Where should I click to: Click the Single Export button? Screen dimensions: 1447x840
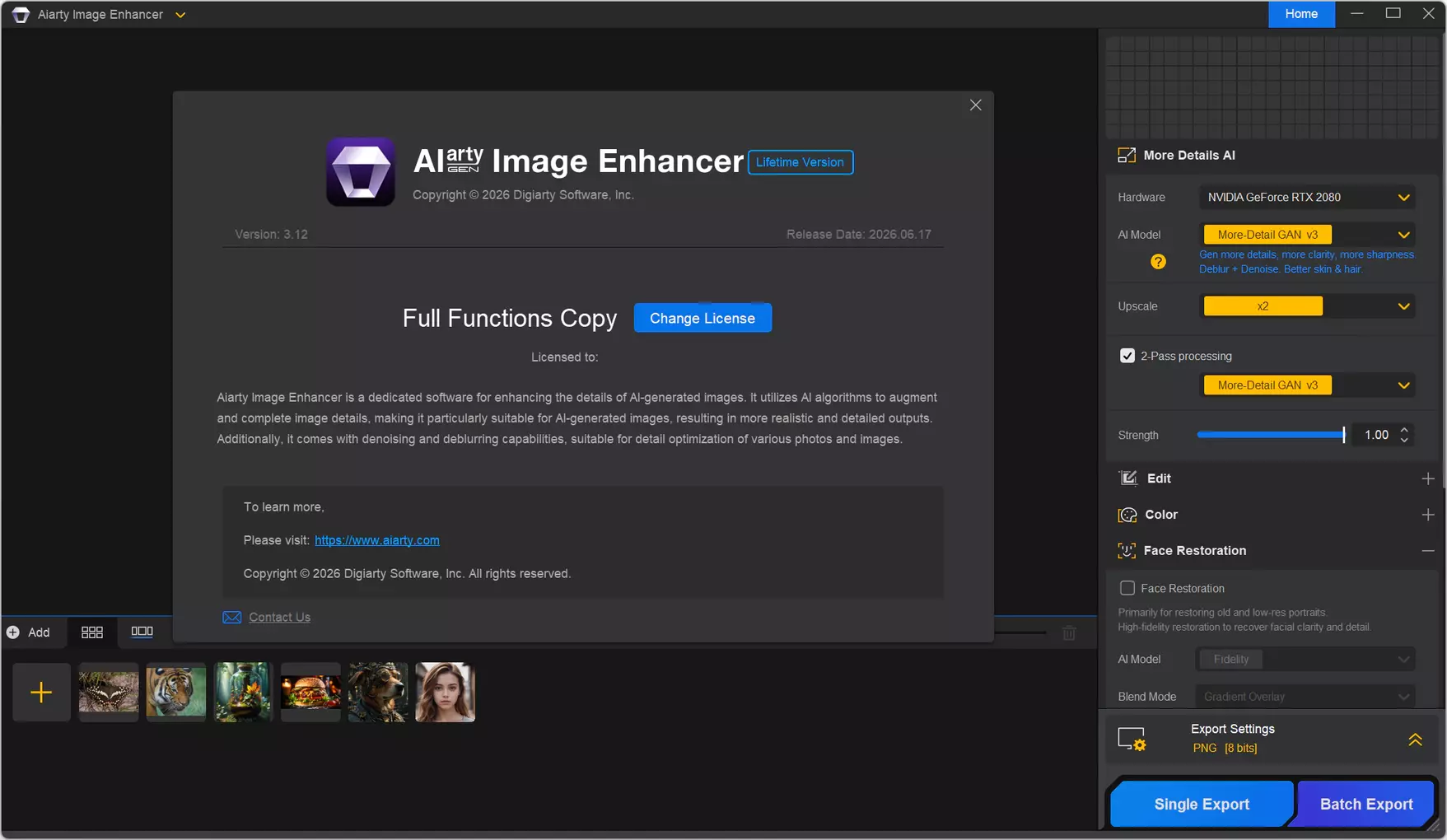[x=1202, y=804]
